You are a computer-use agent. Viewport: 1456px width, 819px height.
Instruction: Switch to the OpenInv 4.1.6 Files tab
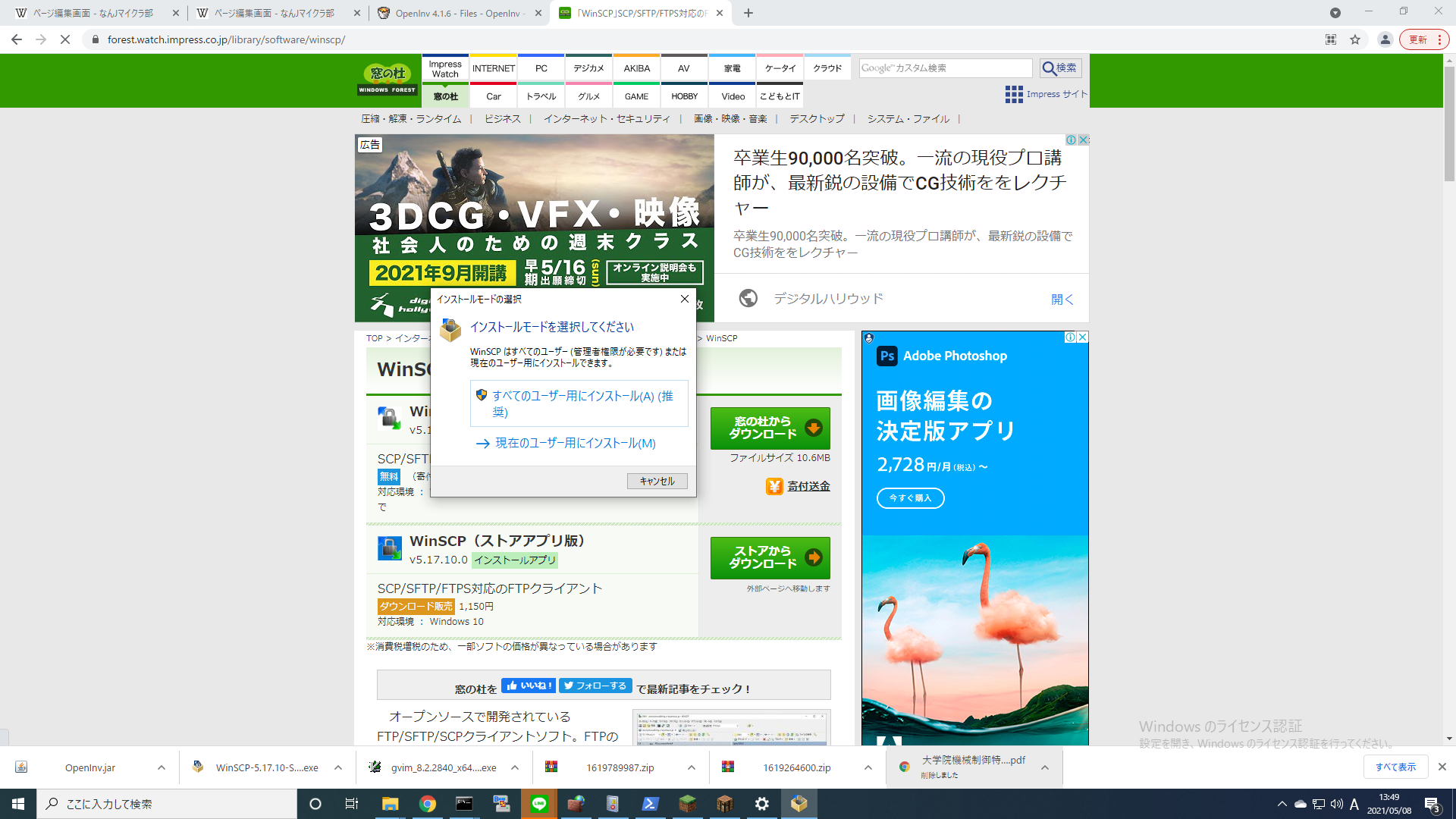[459, 13]
